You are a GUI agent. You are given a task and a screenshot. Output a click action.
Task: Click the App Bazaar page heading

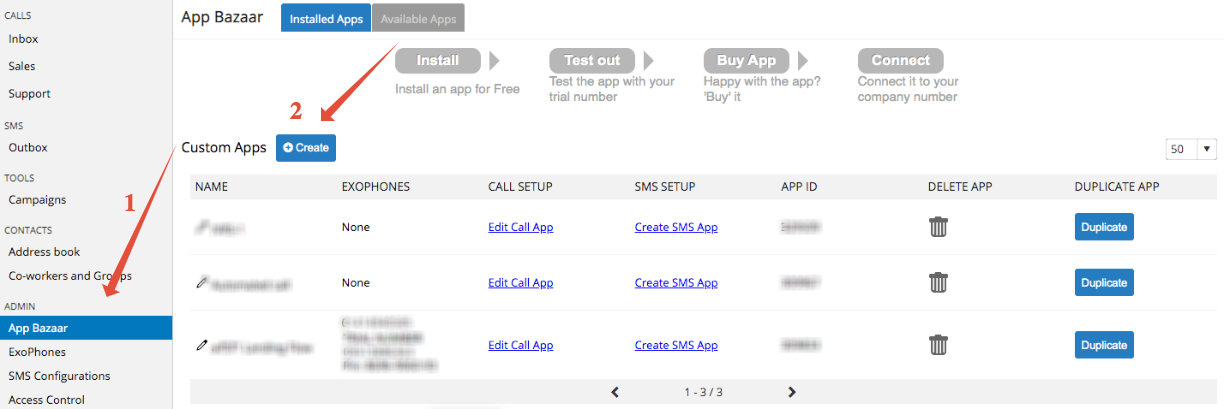click(x=222, y=16)
